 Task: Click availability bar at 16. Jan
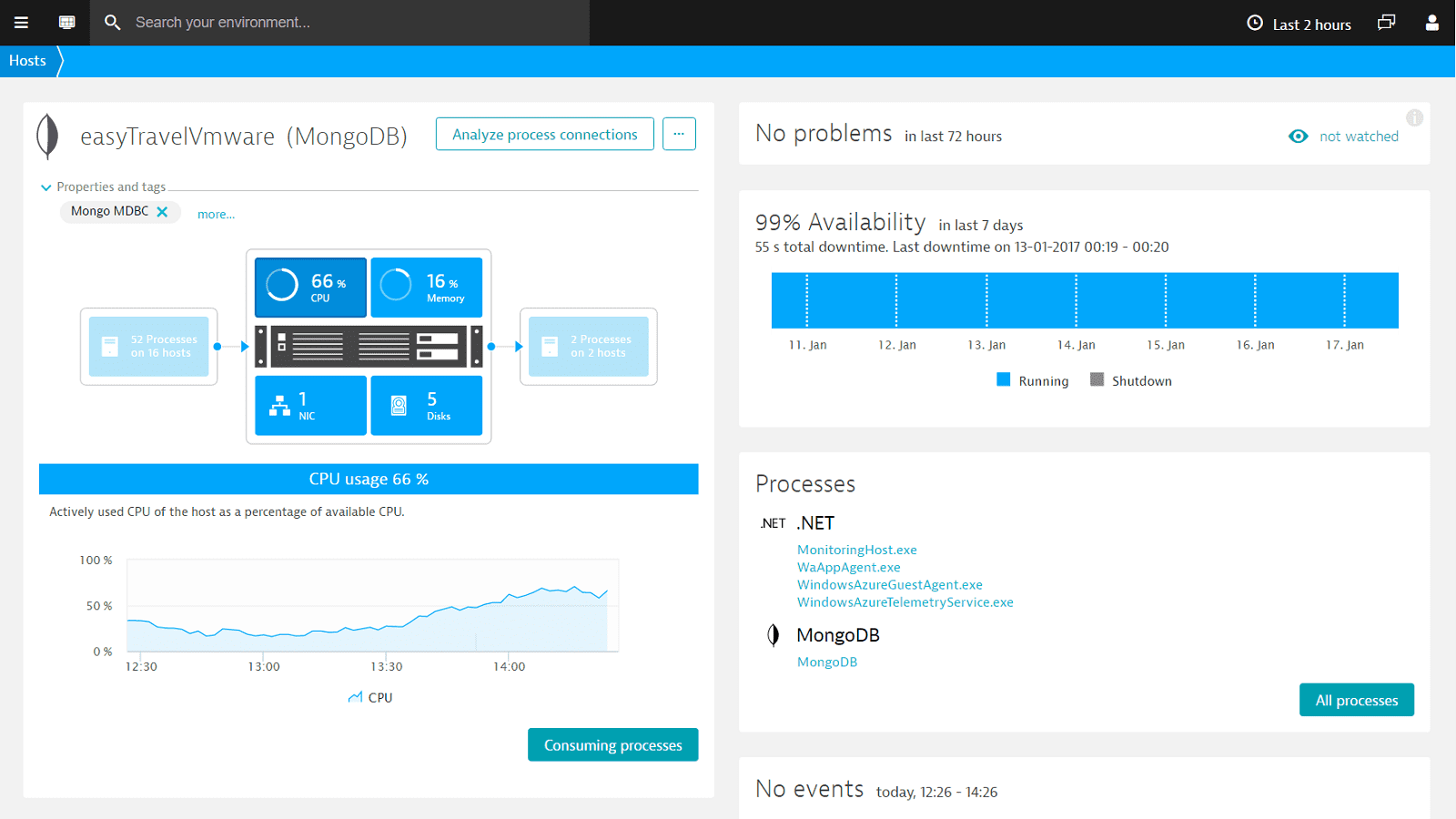pyautogui.click(x=1255, y=300)
